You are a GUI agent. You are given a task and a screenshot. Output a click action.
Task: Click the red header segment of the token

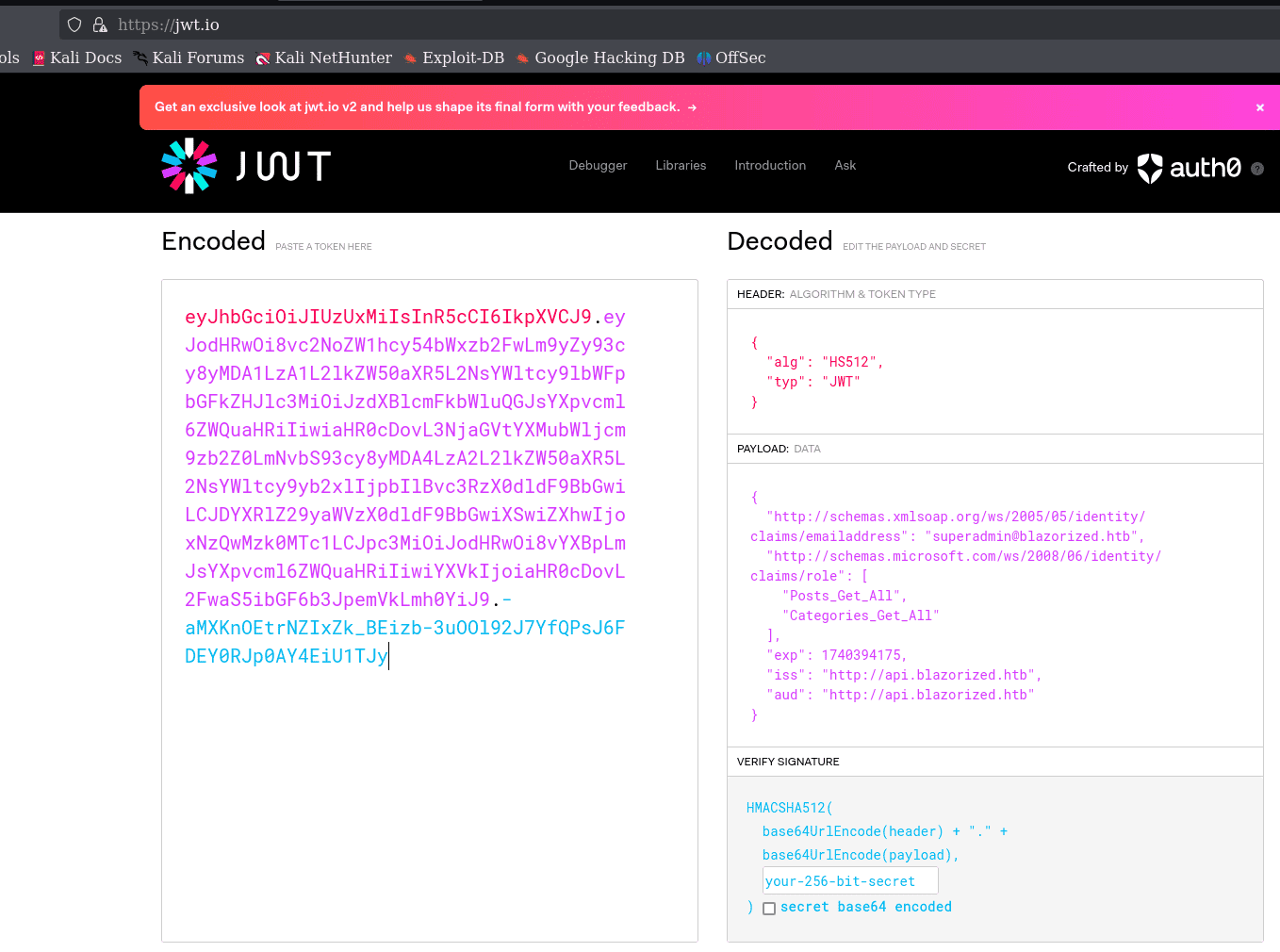pyautogui.click(x=388, y=317)
